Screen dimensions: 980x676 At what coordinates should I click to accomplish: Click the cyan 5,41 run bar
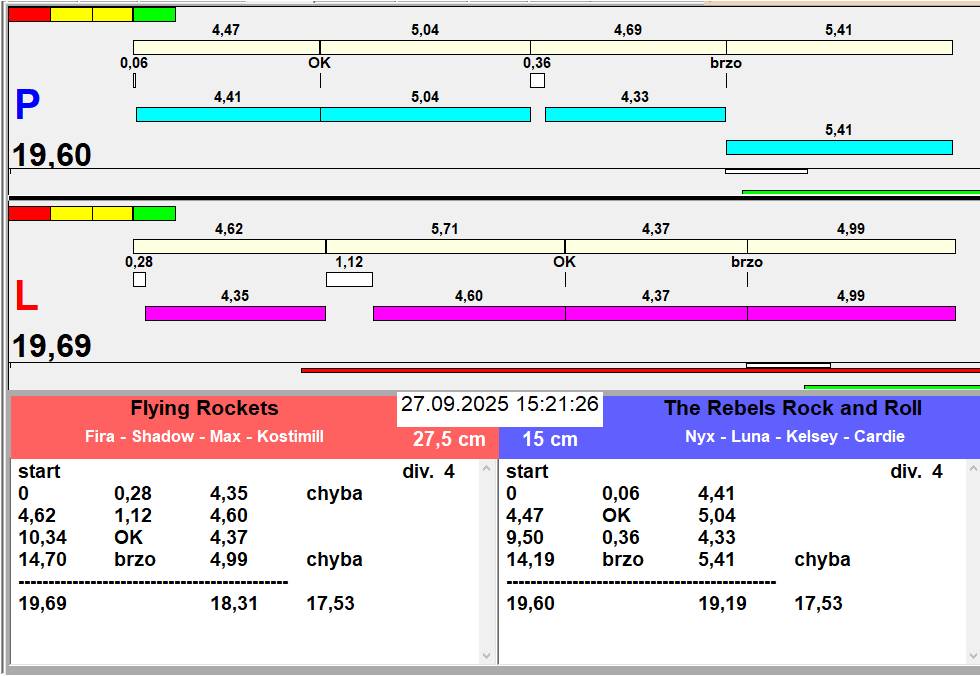(839, 147)
